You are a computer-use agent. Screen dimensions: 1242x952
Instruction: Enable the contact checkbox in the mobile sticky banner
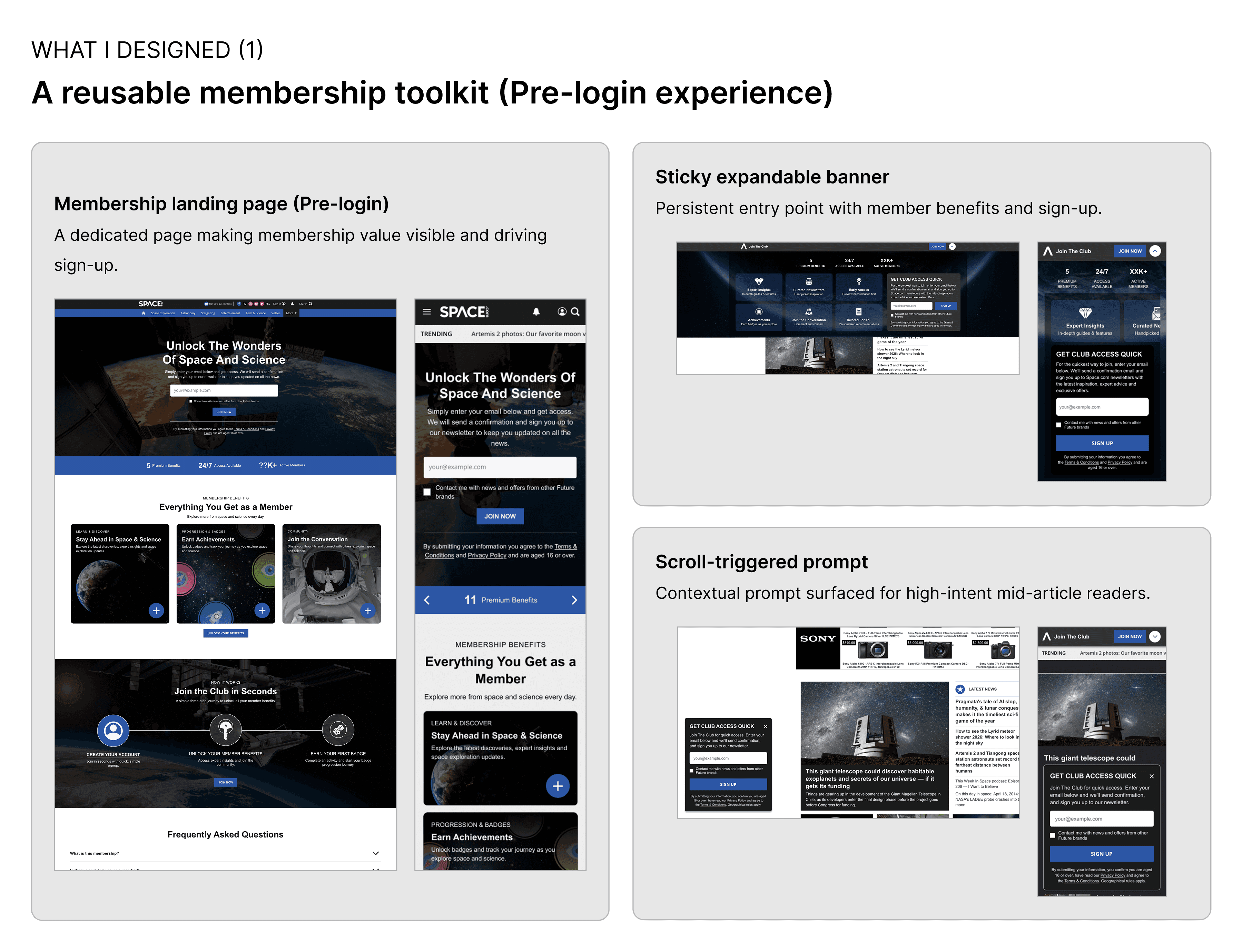click(1058, 425)
